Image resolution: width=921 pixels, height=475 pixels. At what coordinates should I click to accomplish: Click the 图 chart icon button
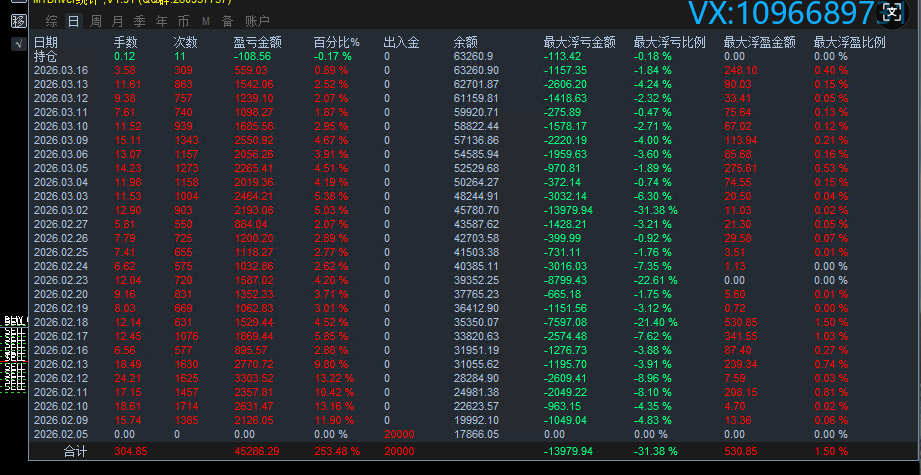click(18, 20)
